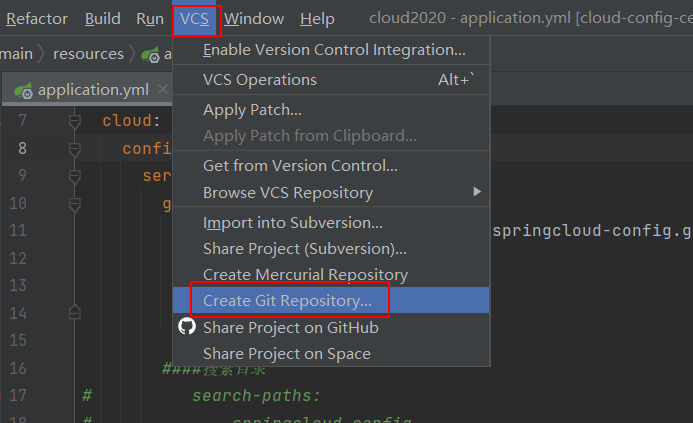This screenshot has width=693, height=423.
Task: Click springcloud-config.g text on line 11
Action: click(x=592, y=231)
